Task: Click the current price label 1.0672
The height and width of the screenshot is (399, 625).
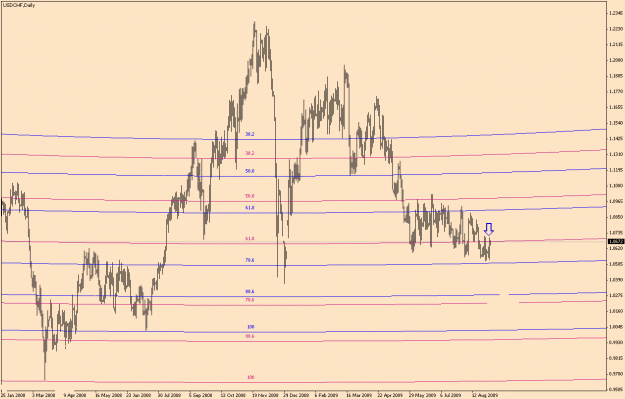Action: [x=616, y=241]
